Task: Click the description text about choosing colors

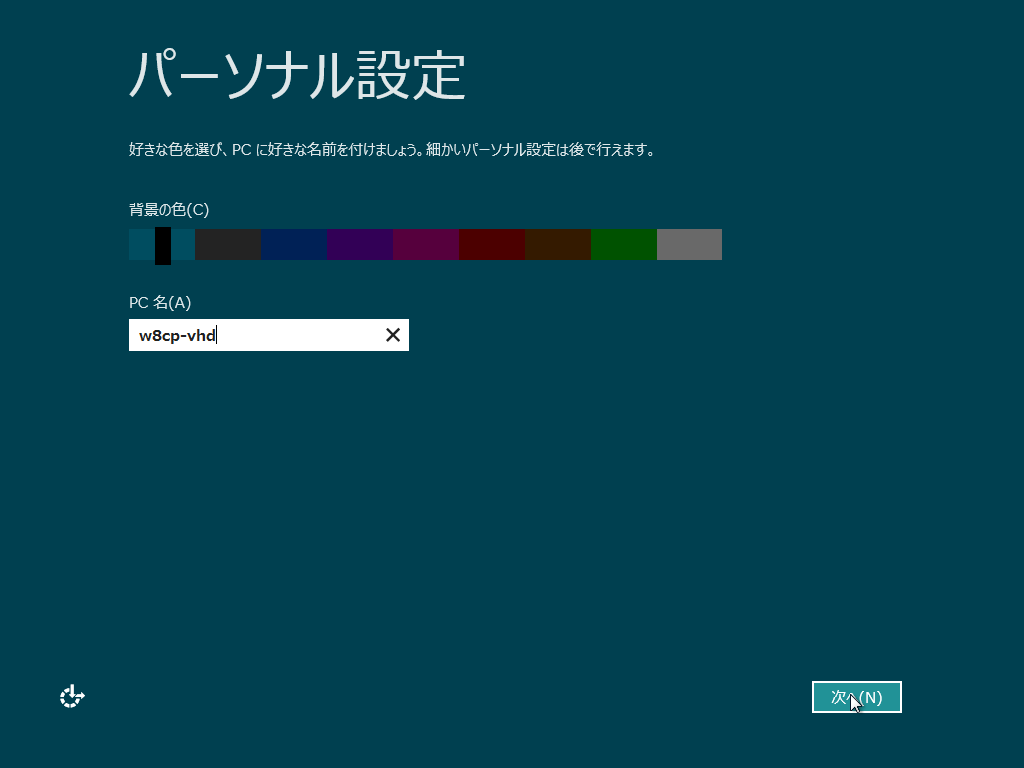Action: [x=392, y=150]
